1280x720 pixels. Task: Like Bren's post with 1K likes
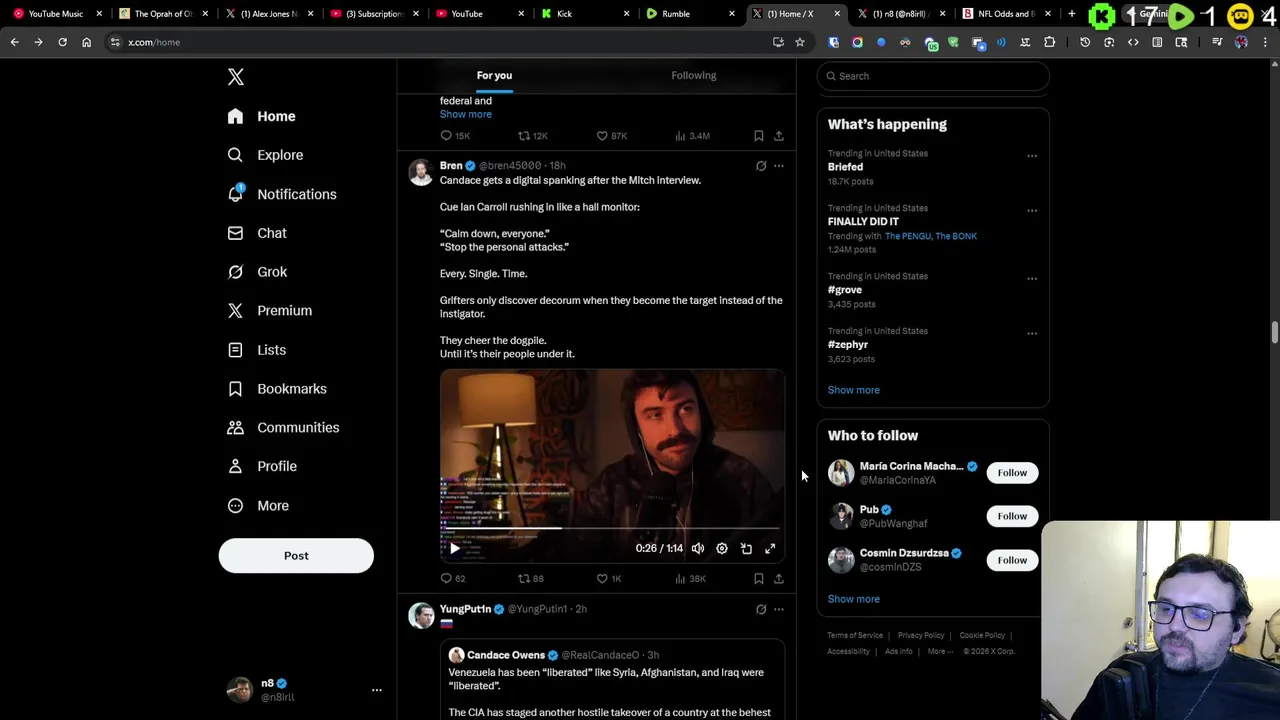609,579
